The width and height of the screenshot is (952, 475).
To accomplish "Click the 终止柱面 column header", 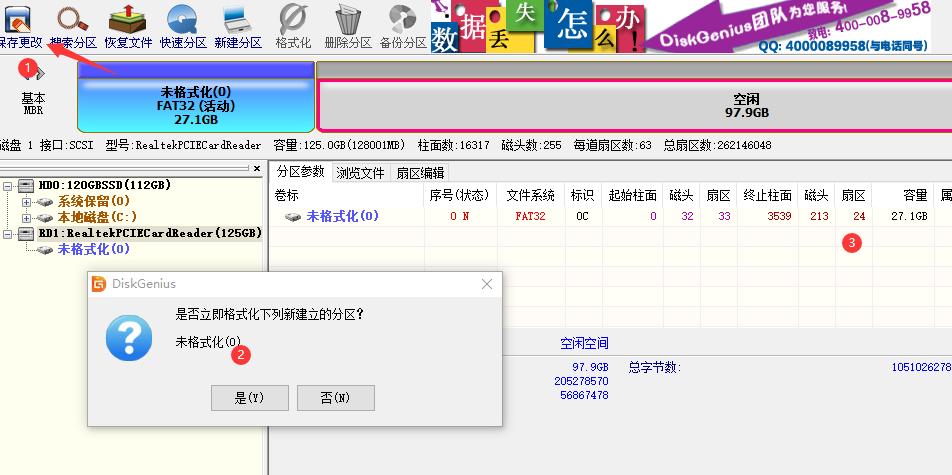I will tap(767, 195).
